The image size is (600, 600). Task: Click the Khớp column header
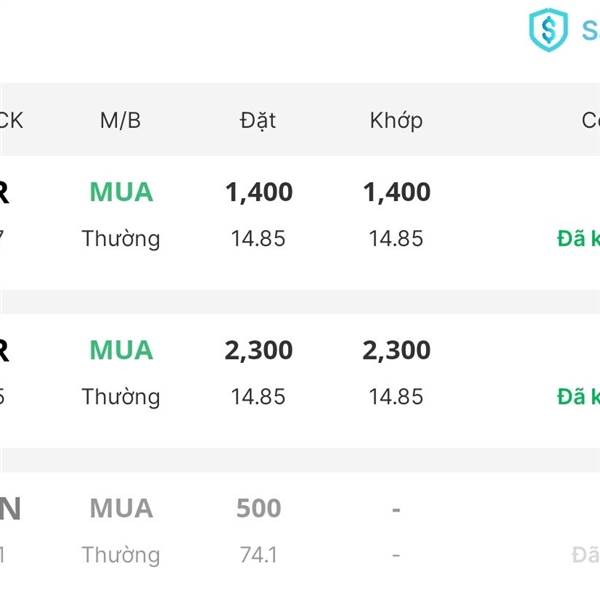(396, 121)
